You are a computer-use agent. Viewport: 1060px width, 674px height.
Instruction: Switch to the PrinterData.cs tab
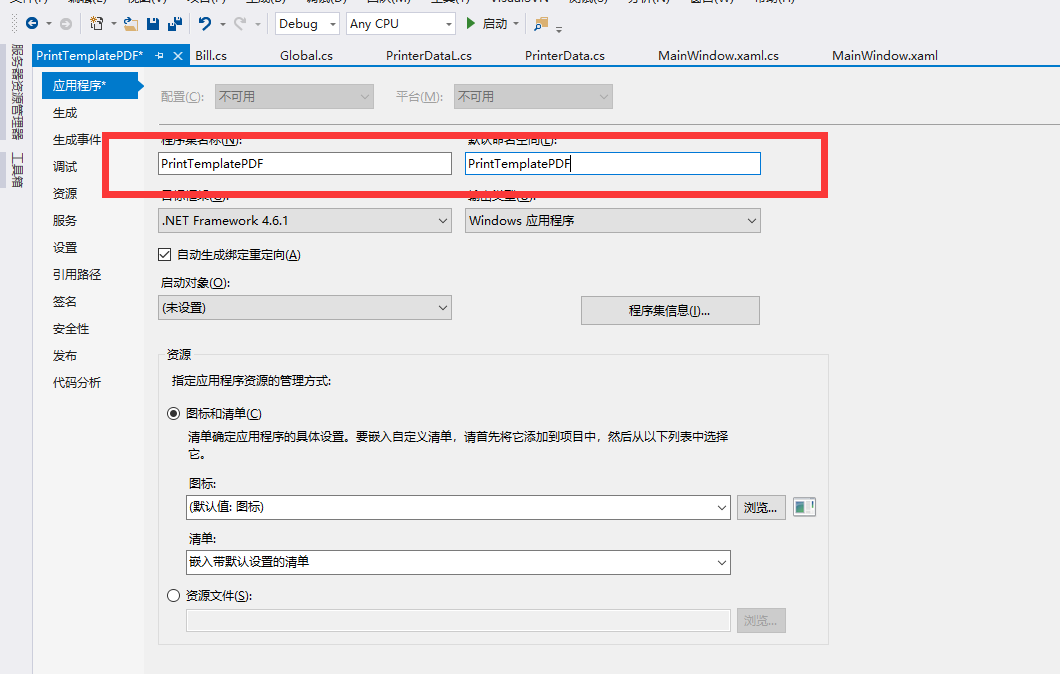pos(564,55)
